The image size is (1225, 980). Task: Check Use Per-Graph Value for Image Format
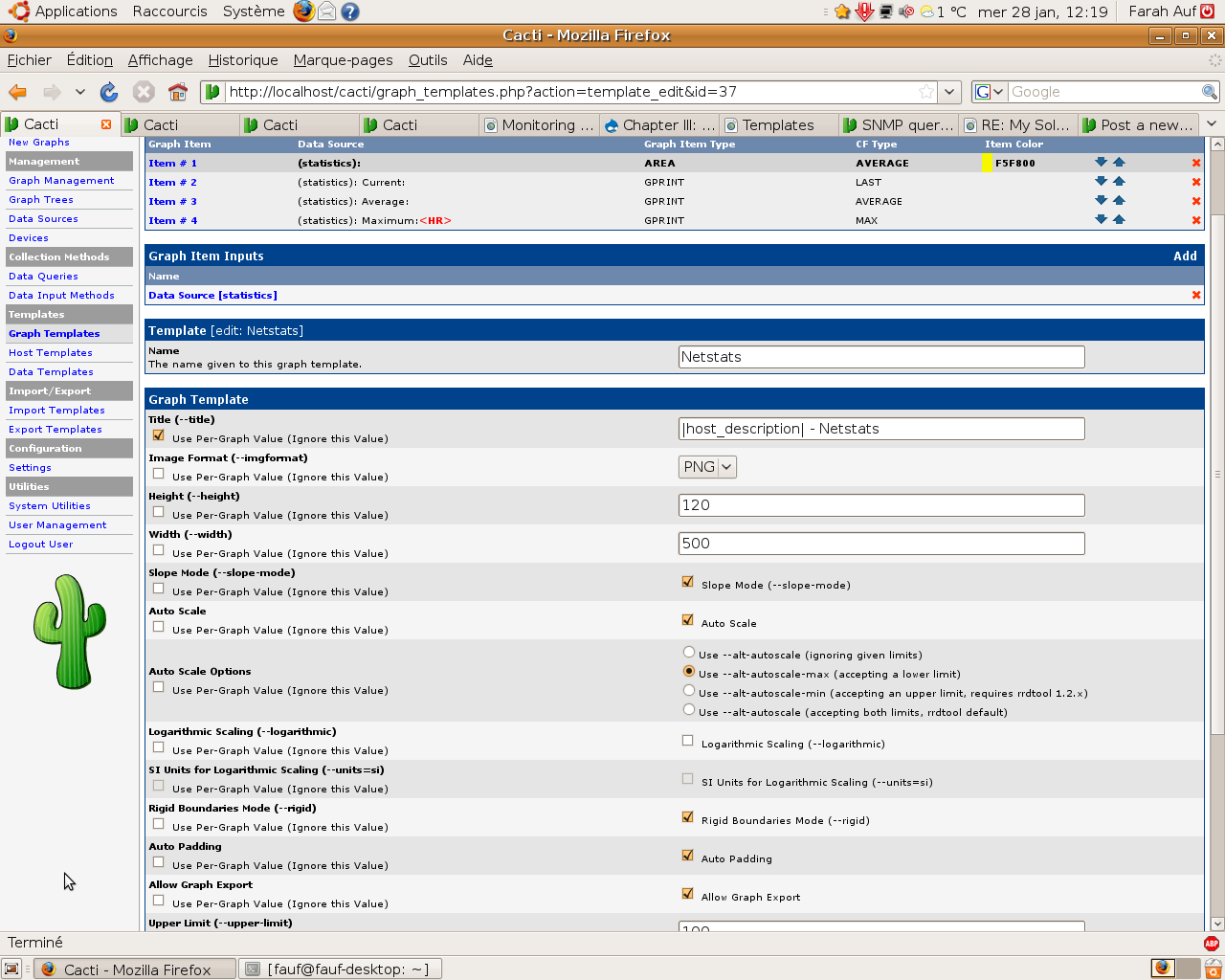(159, 474)
